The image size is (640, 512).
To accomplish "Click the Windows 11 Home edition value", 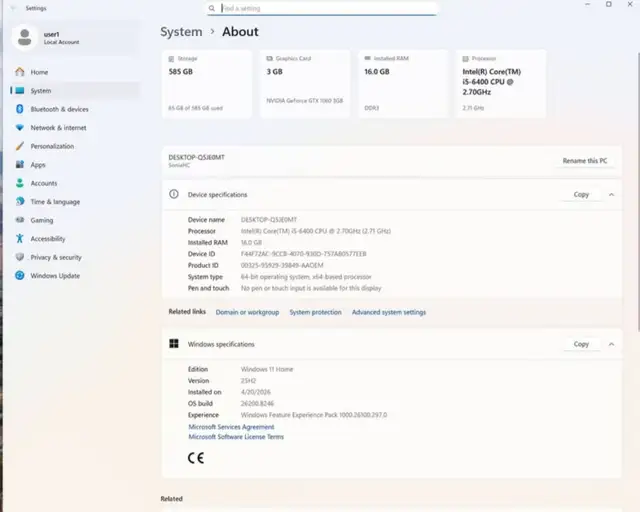I will 267,369.
